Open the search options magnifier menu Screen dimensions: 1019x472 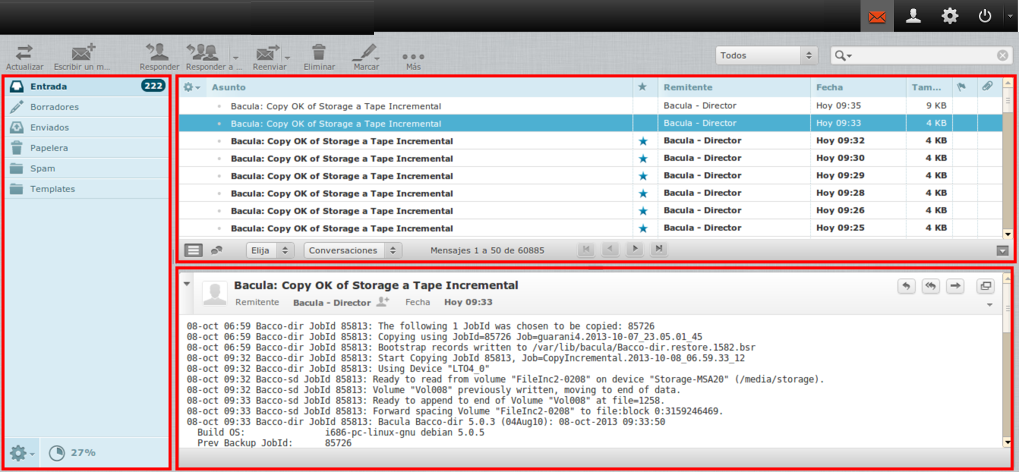coord(843,56)
